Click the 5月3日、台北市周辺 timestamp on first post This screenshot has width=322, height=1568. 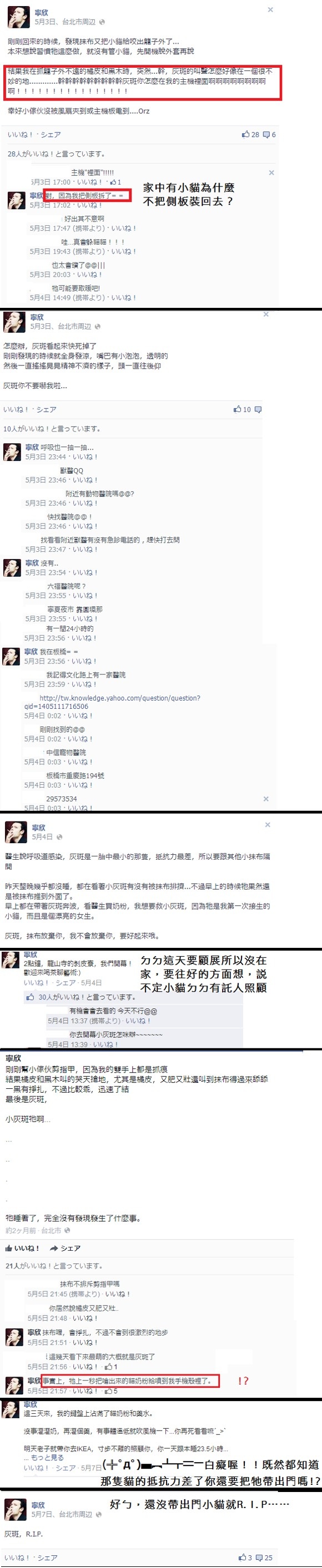click(x=65, y=22)
